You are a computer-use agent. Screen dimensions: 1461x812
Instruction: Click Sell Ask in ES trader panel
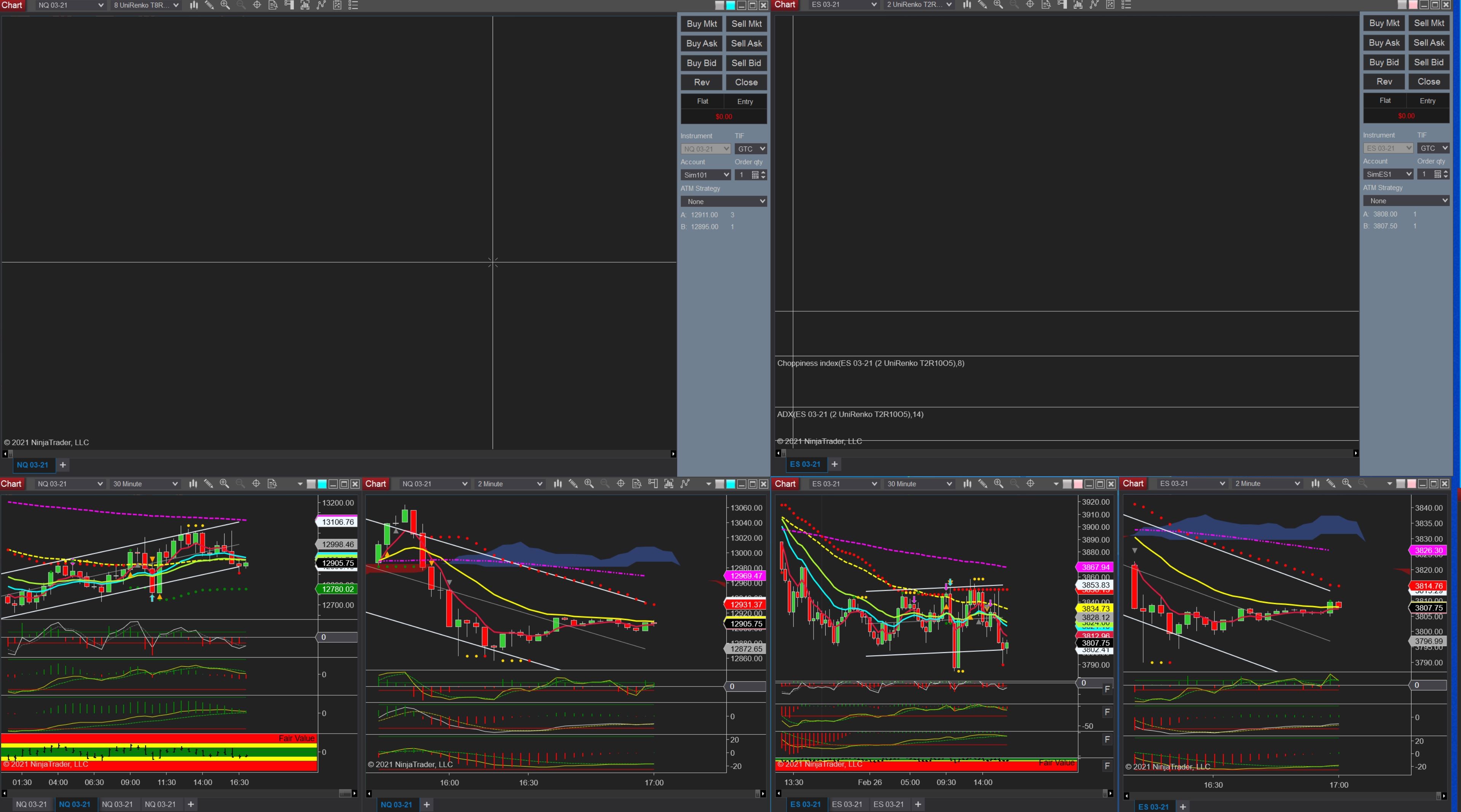coord(1428,43)
